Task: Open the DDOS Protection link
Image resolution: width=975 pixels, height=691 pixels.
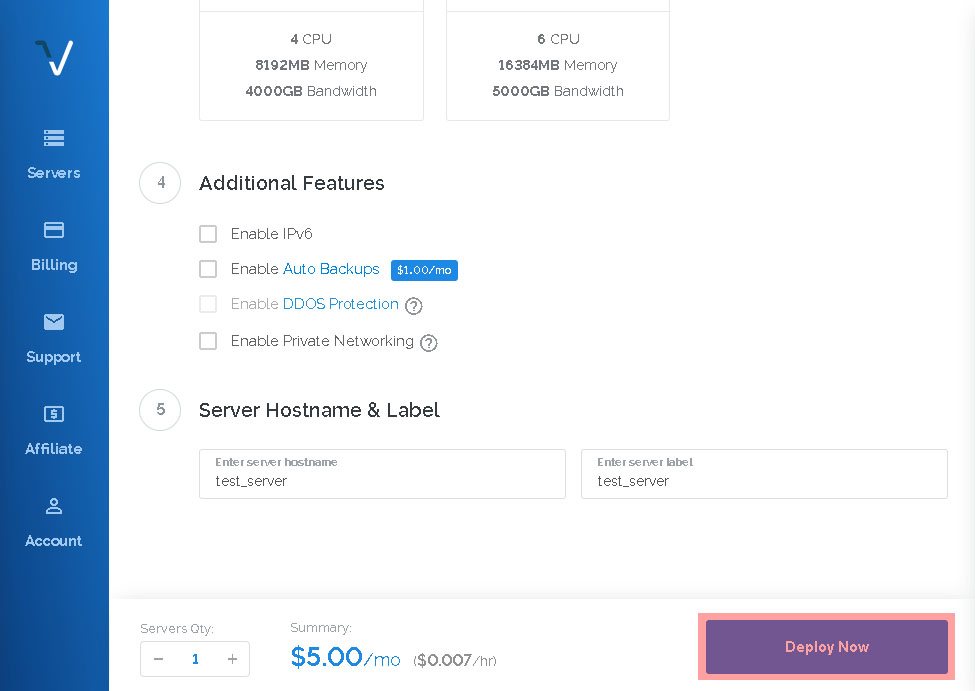Action: point(341,304)
